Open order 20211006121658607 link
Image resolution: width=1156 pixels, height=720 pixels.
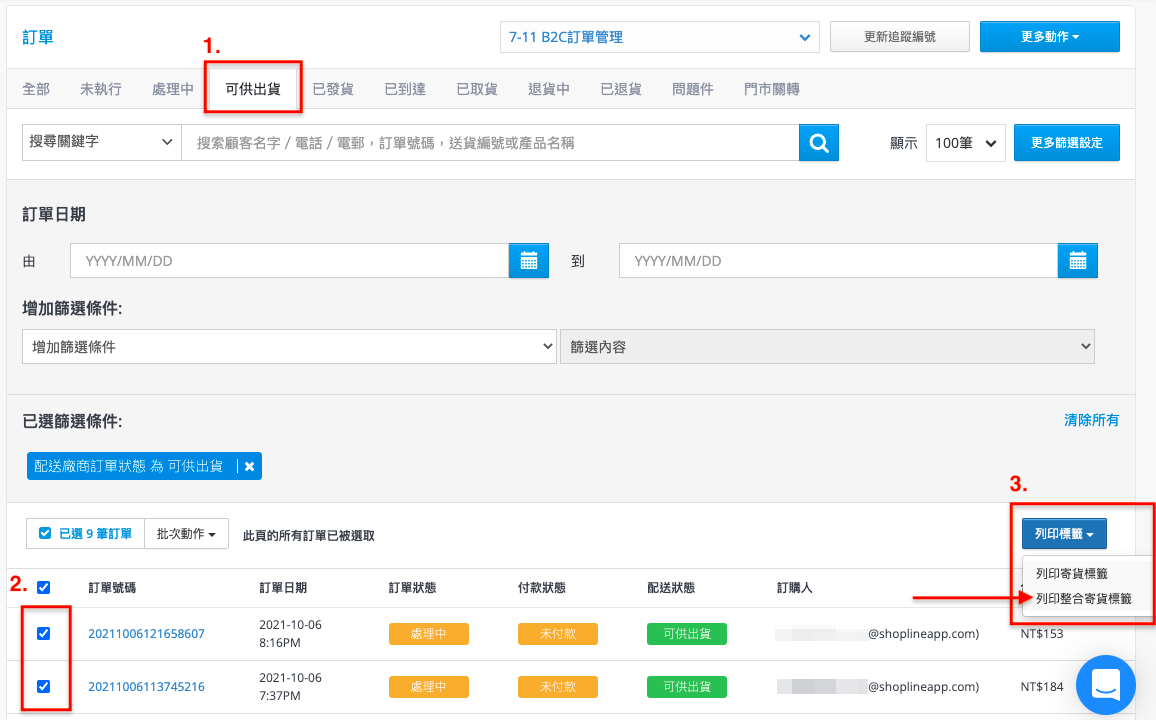[x=146, y=634]
